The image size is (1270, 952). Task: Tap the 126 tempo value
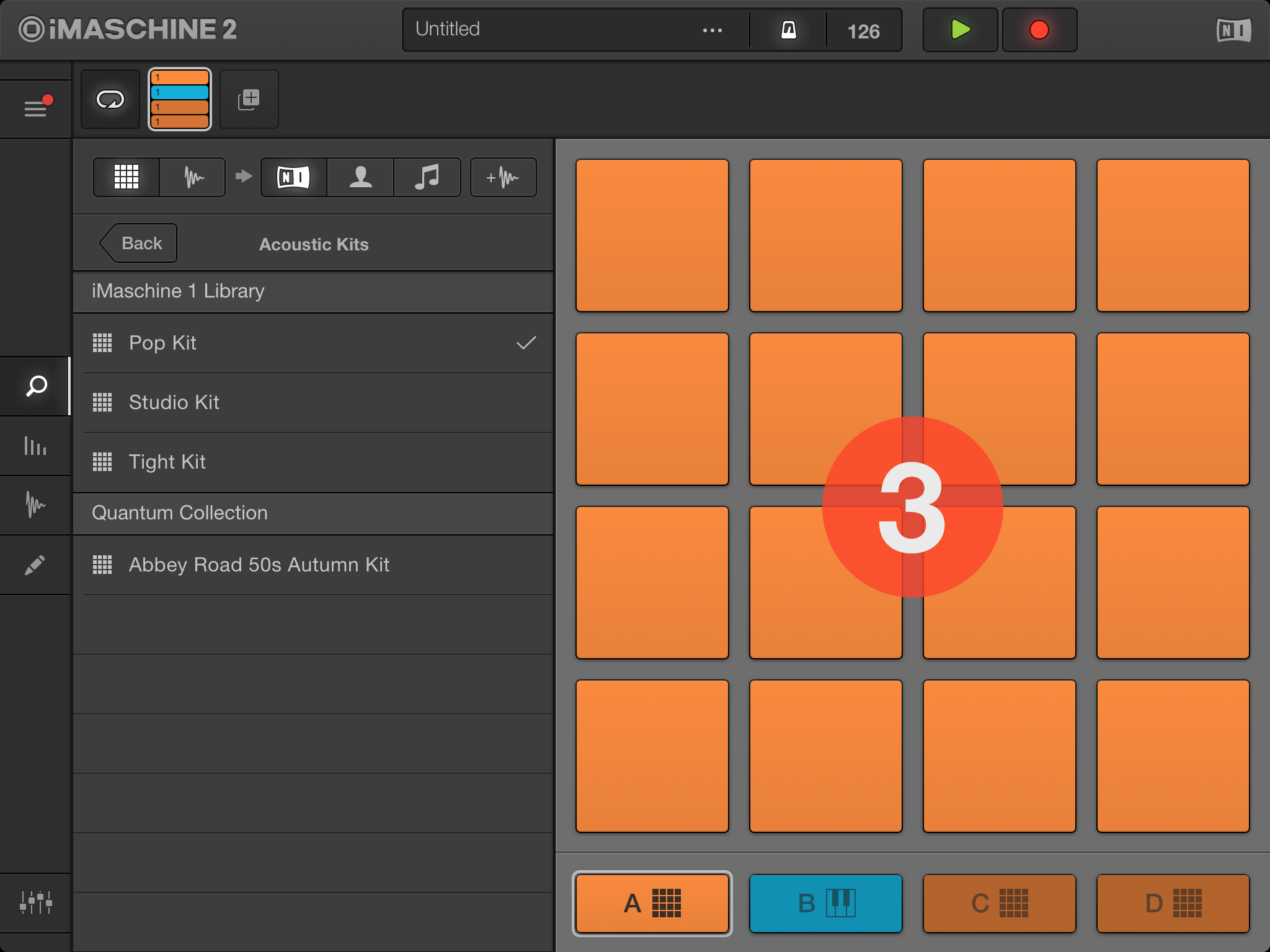pyautogui.click(x=864, y=31)
